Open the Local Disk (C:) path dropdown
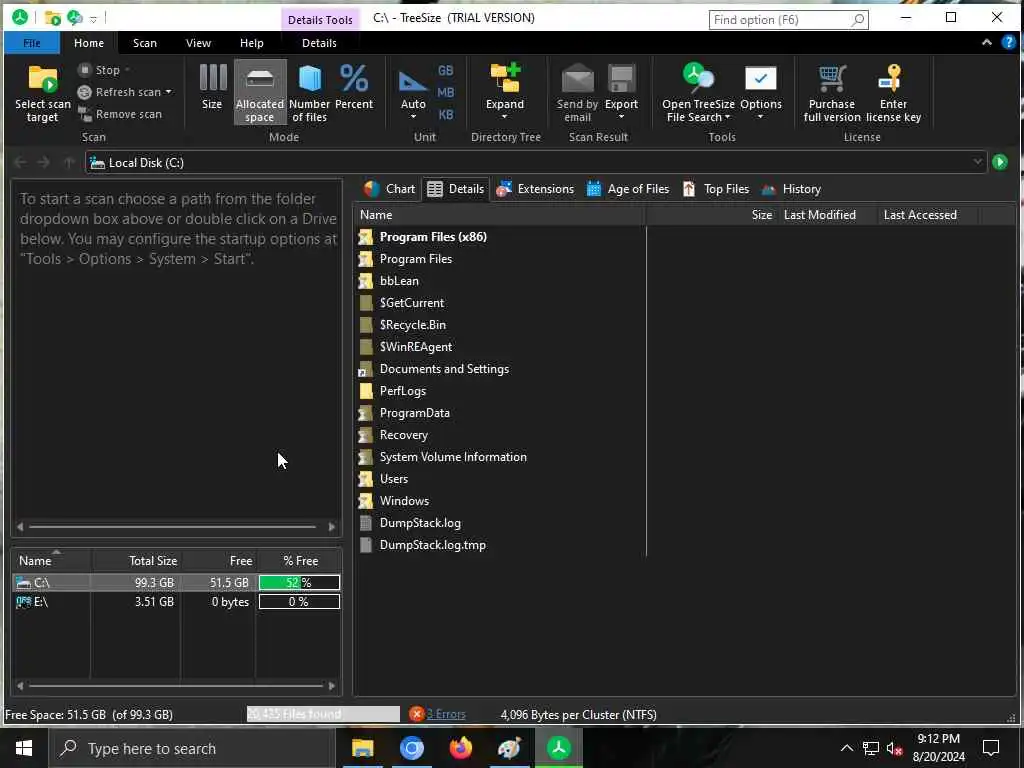The width and height of the screenshot is (1024, 768). [977, 163]
